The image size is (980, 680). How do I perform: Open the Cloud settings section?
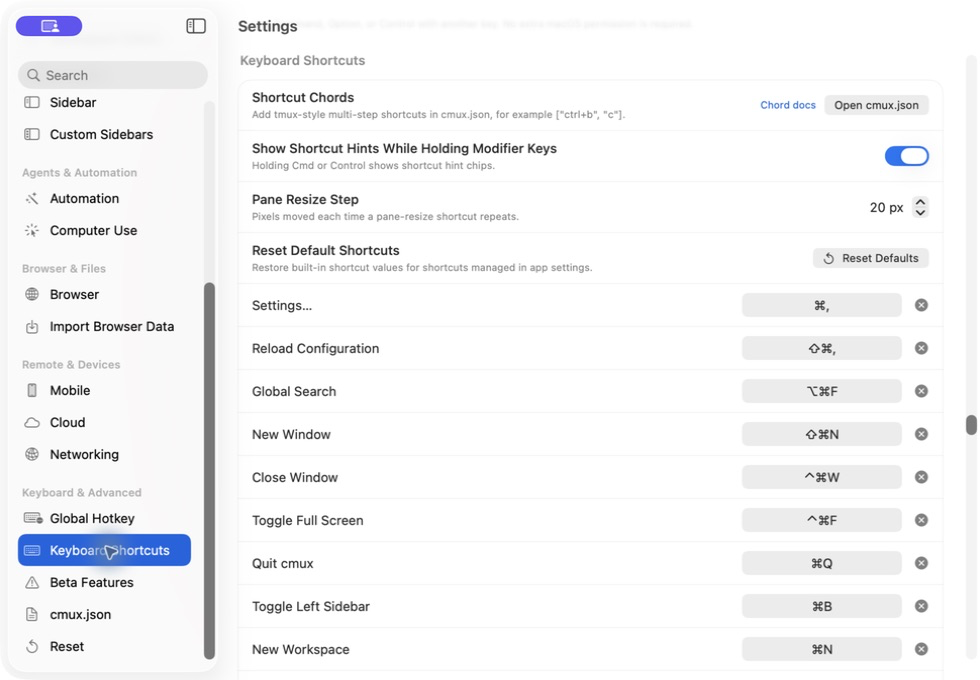(x=104, y=422)
